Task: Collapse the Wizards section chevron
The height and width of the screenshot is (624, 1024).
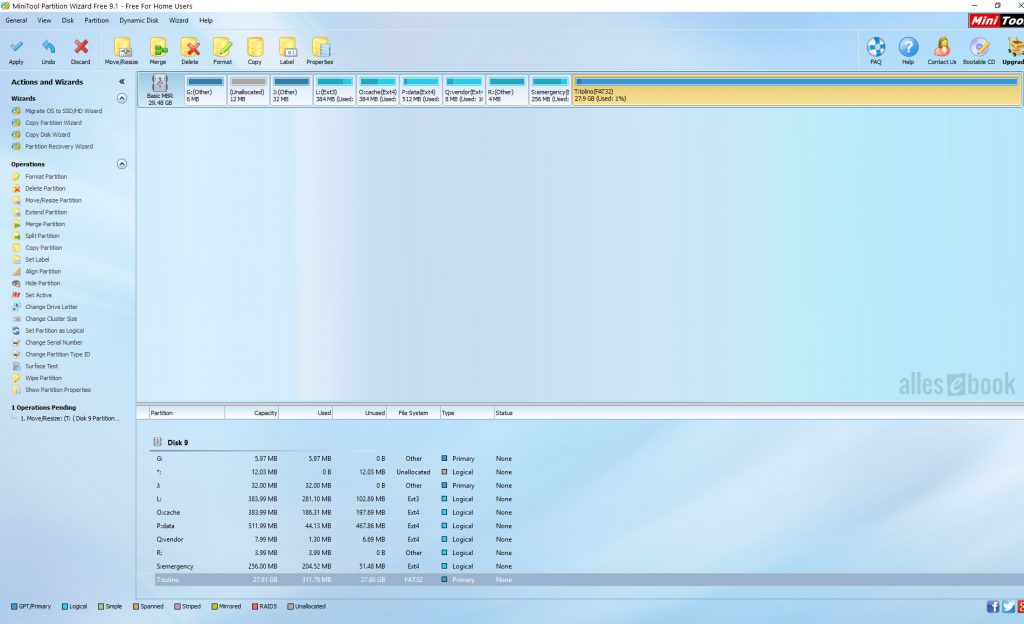Action: click(x=121, y=98)
